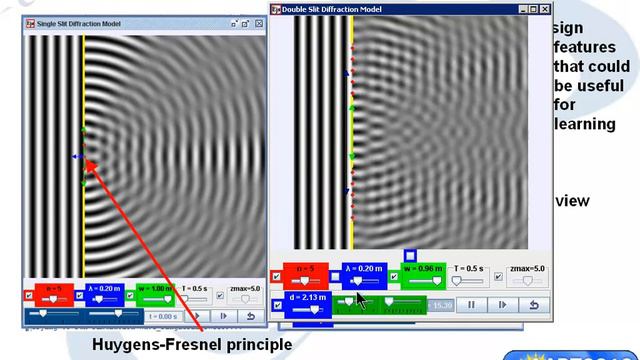Image resolution: width=640 pixels, height=360 pixels.
Task: Close the Single Slit Diffraction Model window
Action: (259, 24)
